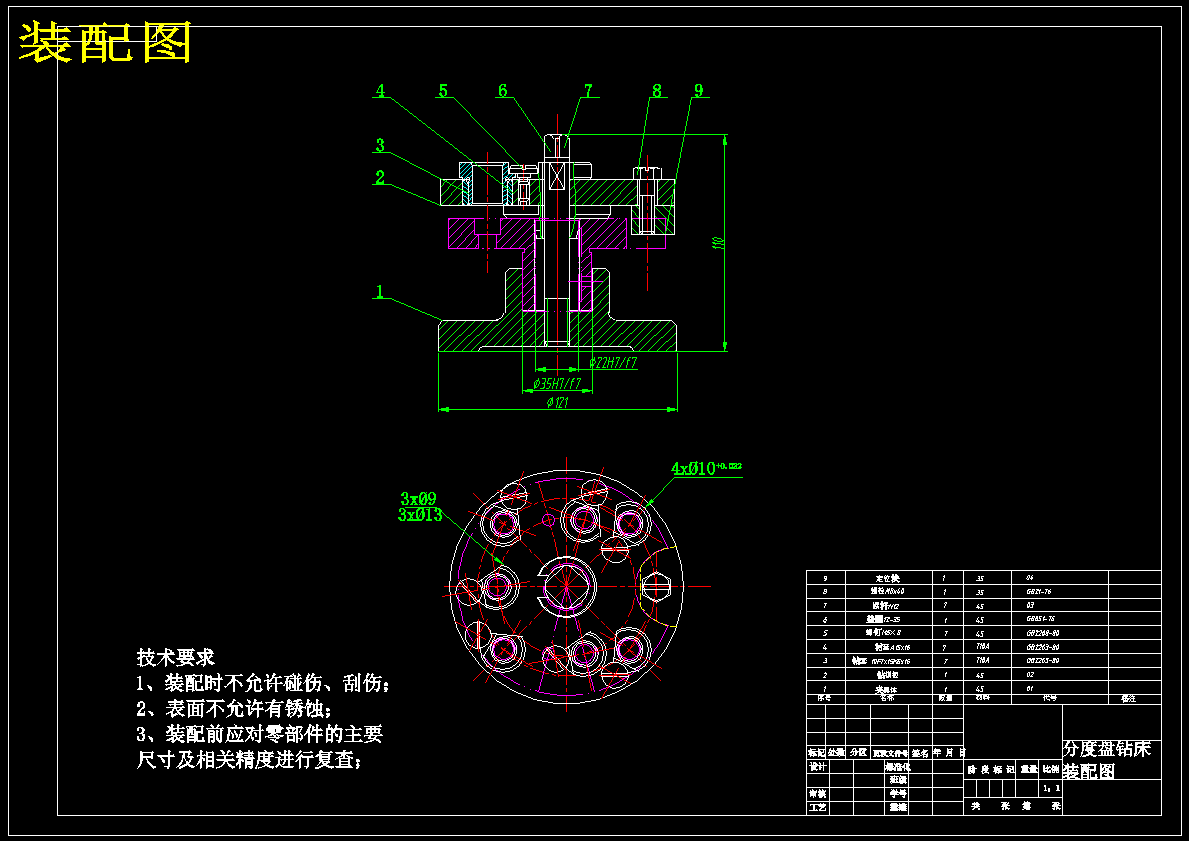Select green balloon number 8 above the section

click(x=657, y=91)
